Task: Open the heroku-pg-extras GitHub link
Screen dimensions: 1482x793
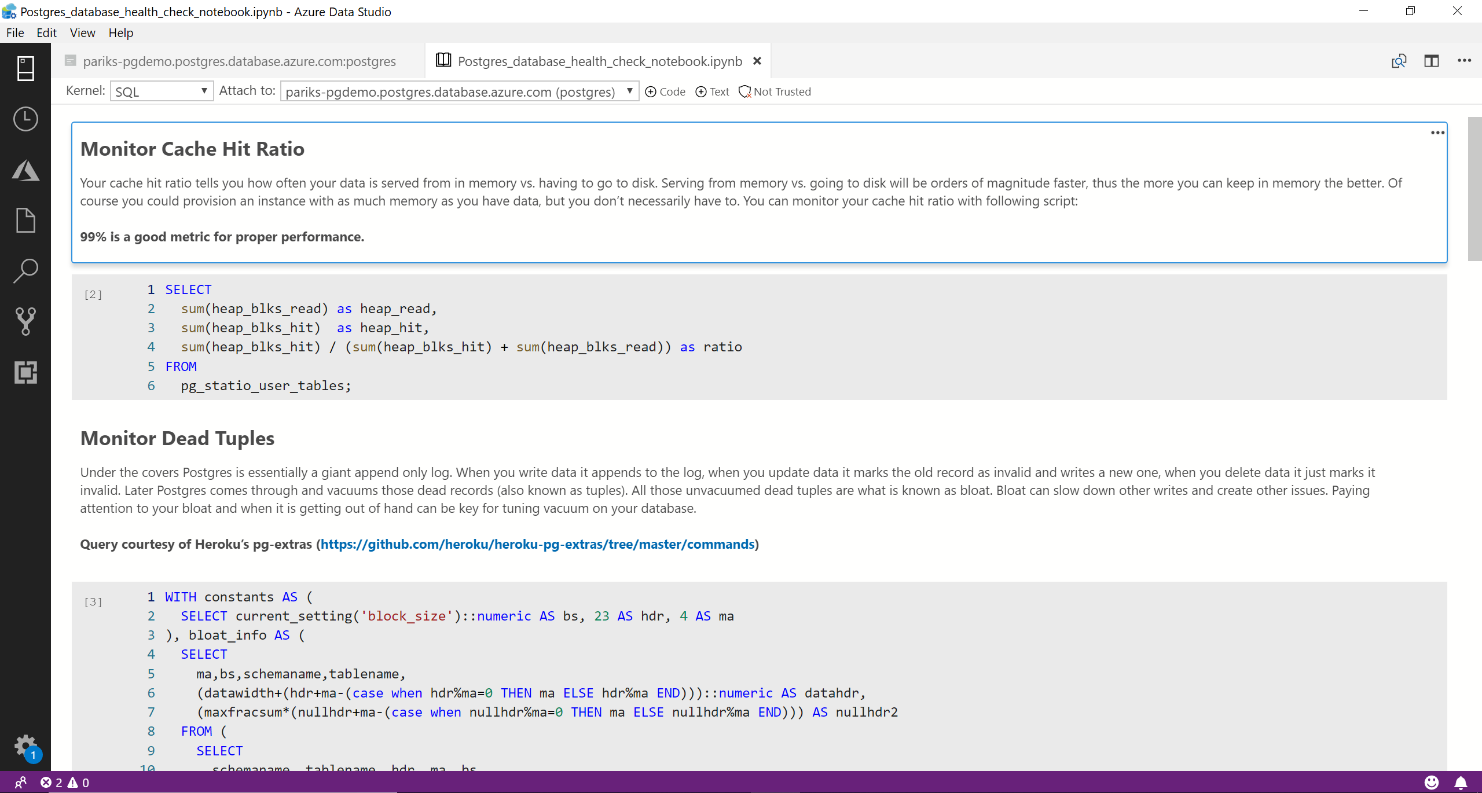Action: pos(537,545)
